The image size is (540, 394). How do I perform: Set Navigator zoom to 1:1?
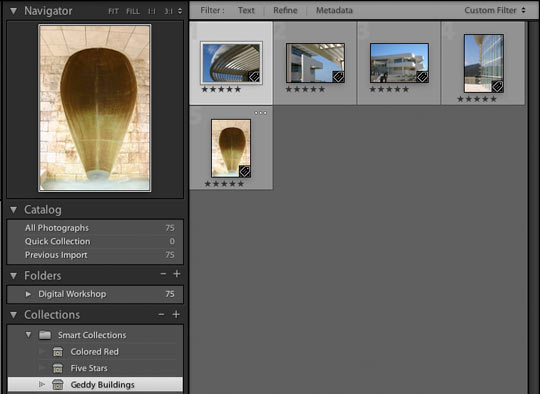coord(152,11)
